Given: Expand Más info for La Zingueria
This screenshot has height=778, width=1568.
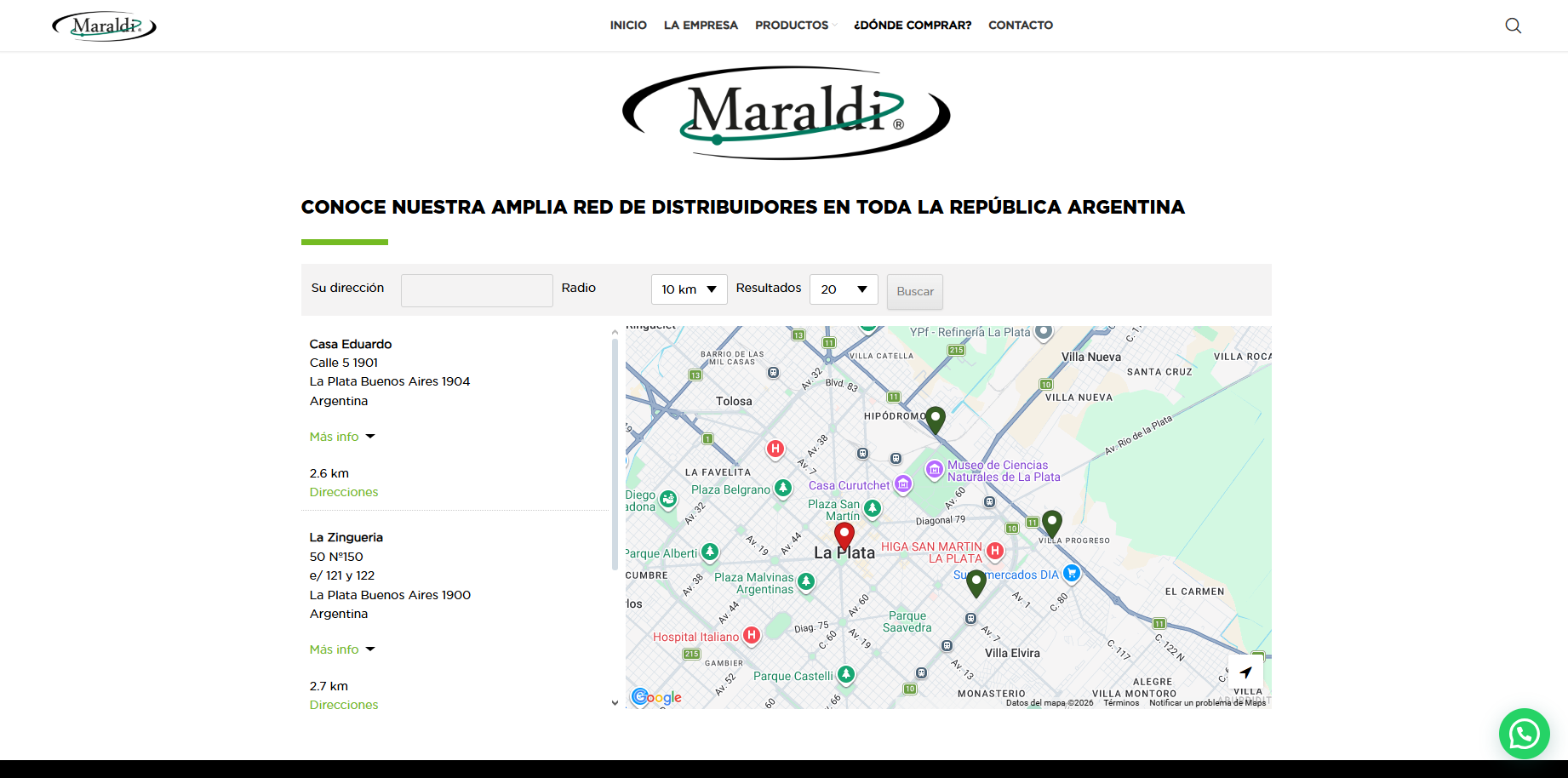Looking at the screenshot, I should 342,649.
